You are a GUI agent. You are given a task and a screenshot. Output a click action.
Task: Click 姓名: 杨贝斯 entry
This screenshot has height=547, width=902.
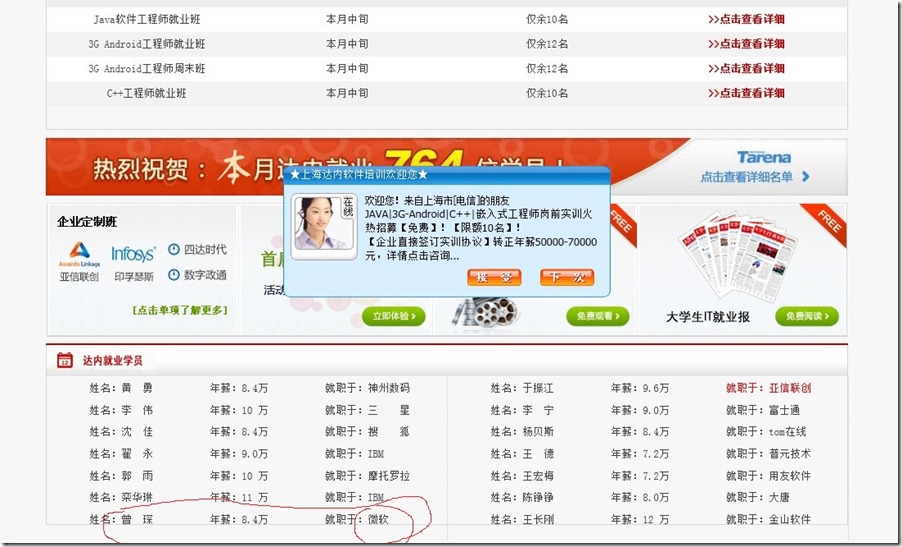click(522, 432)
